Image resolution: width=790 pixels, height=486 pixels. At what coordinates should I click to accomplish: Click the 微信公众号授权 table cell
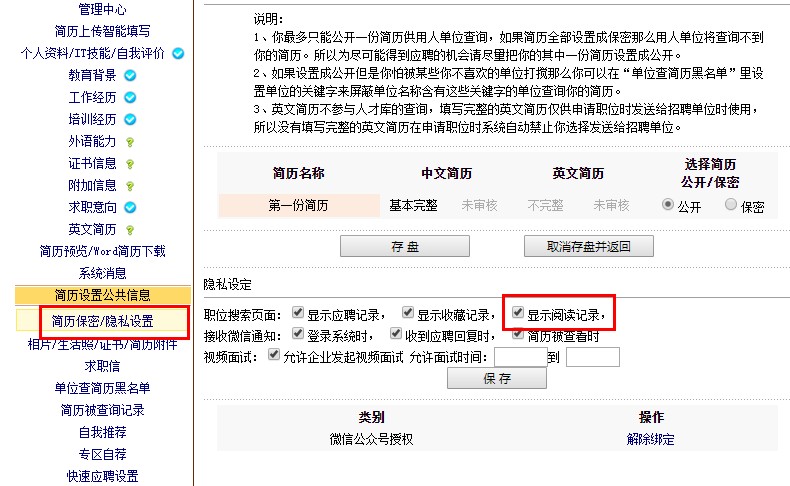(x=371, y=439)
